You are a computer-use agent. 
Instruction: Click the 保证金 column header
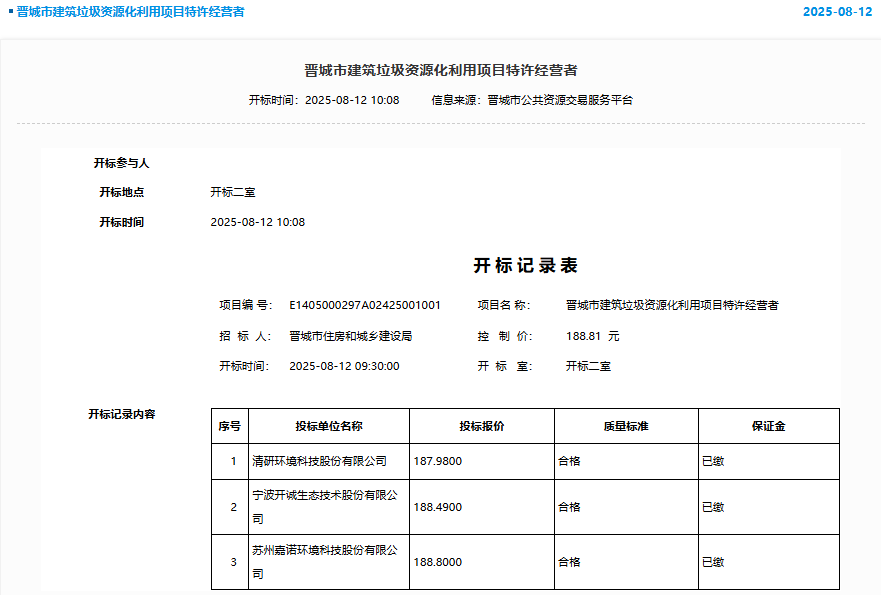pos(768,426)
